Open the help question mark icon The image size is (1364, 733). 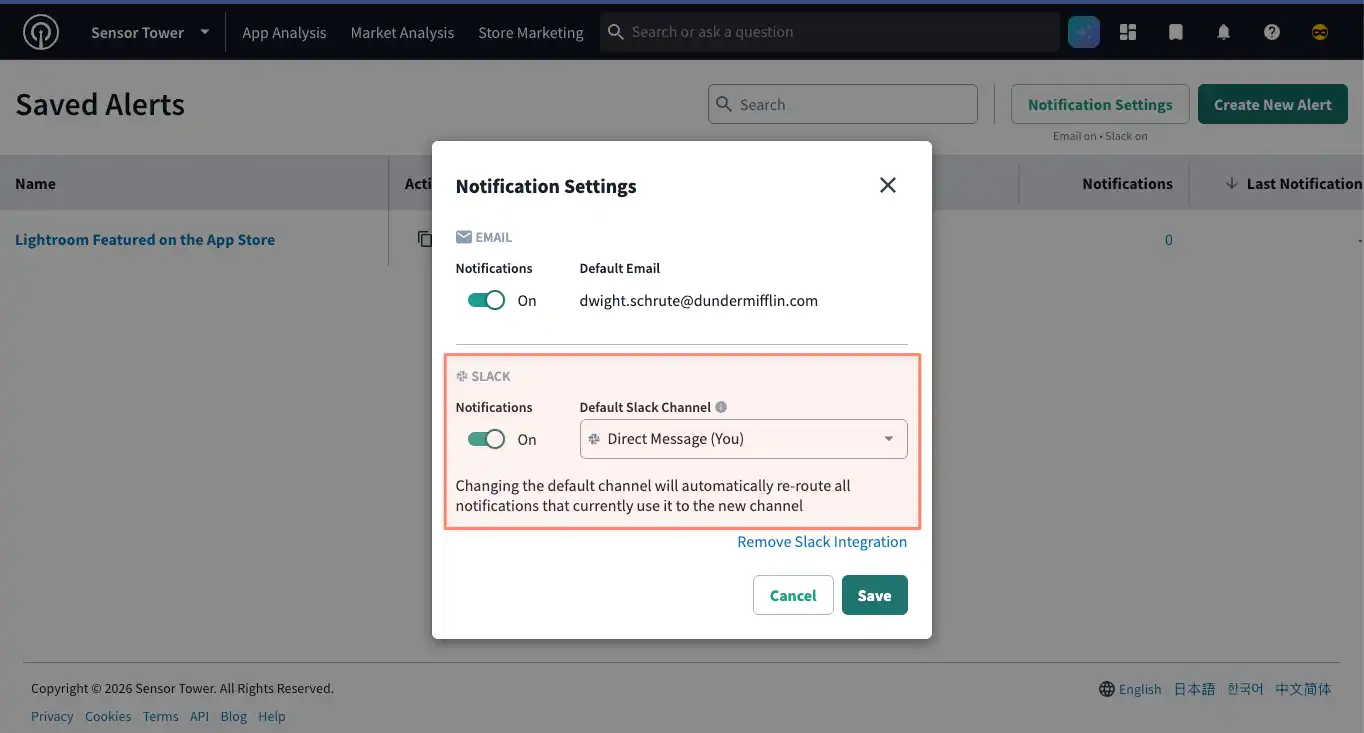pyautogui.click(x=1272, y=32)
